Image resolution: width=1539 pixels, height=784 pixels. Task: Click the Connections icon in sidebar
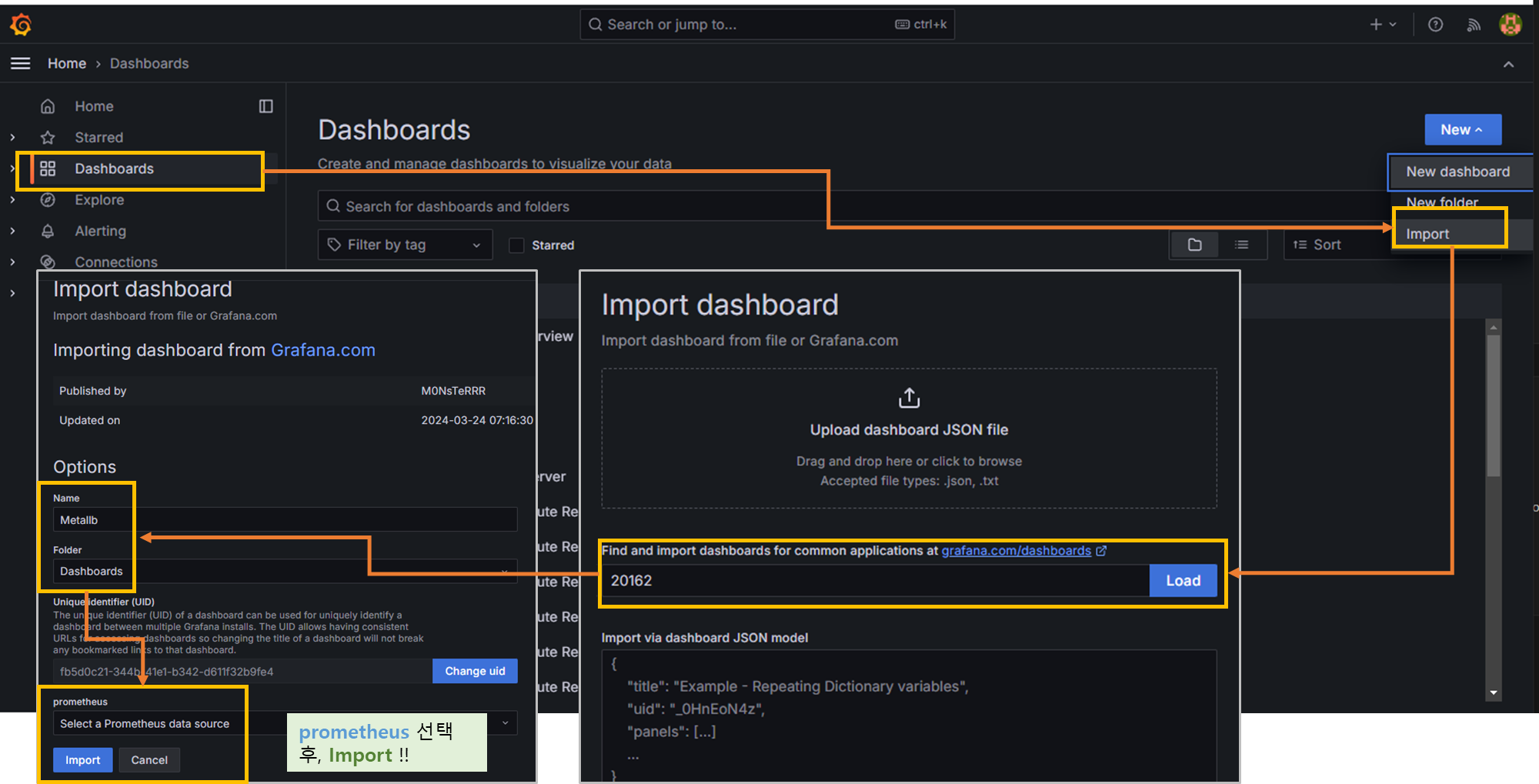tap(48, 262)
